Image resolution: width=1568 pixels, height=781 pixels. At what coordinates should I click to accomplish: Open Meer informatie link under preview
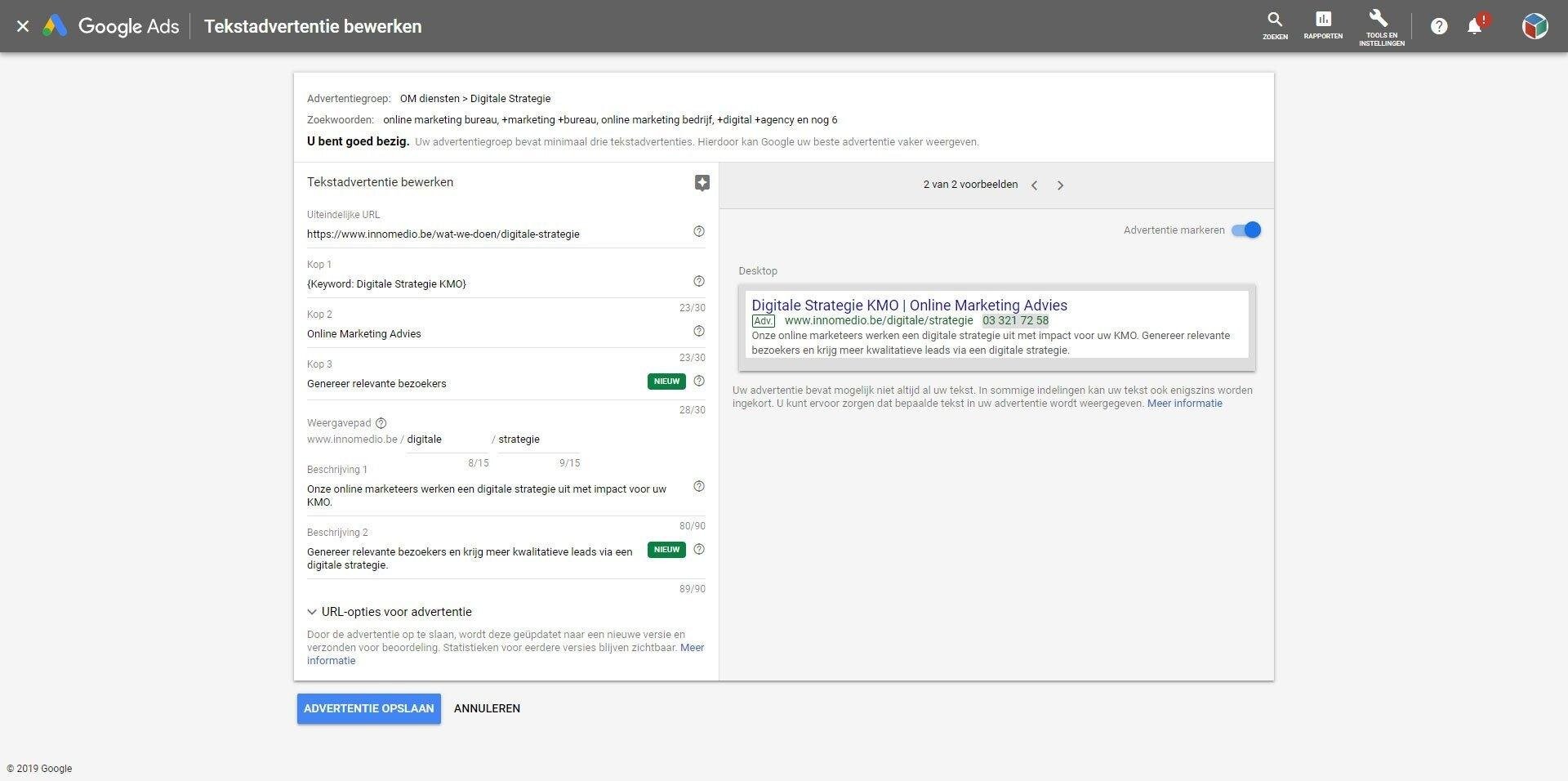(1184, 404)
